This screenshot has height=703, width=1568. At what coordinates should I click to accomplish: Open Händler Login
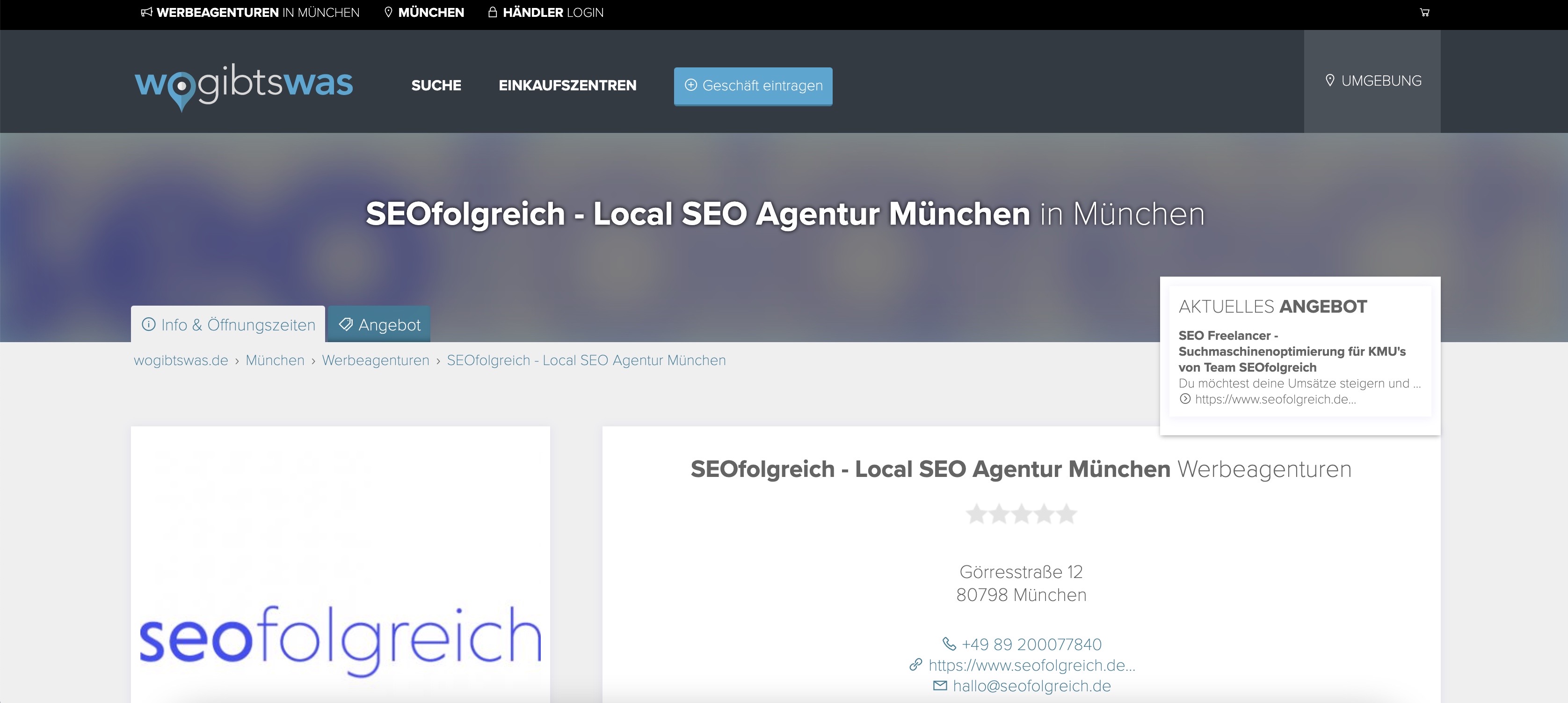[x=546, y=12]
